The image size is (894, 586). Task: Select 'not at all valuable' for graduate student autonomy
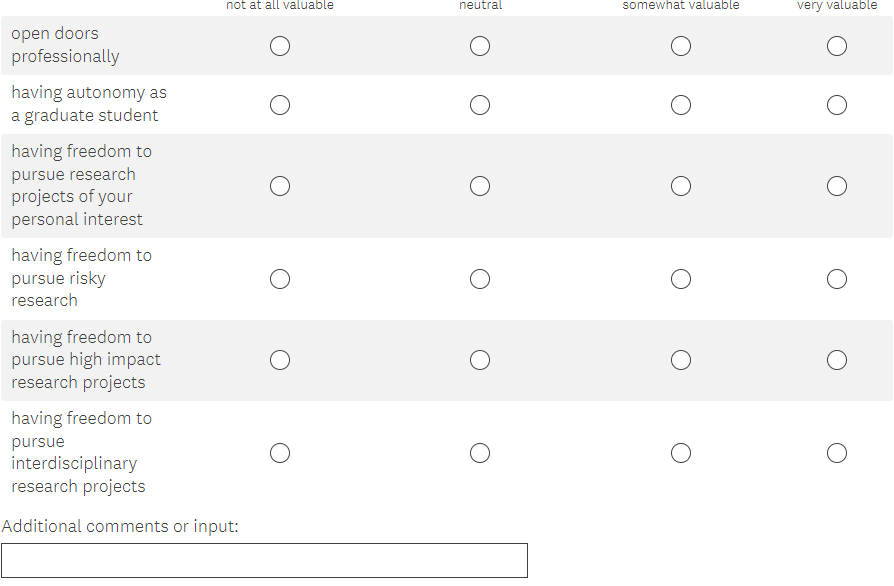tap(280, 105)
